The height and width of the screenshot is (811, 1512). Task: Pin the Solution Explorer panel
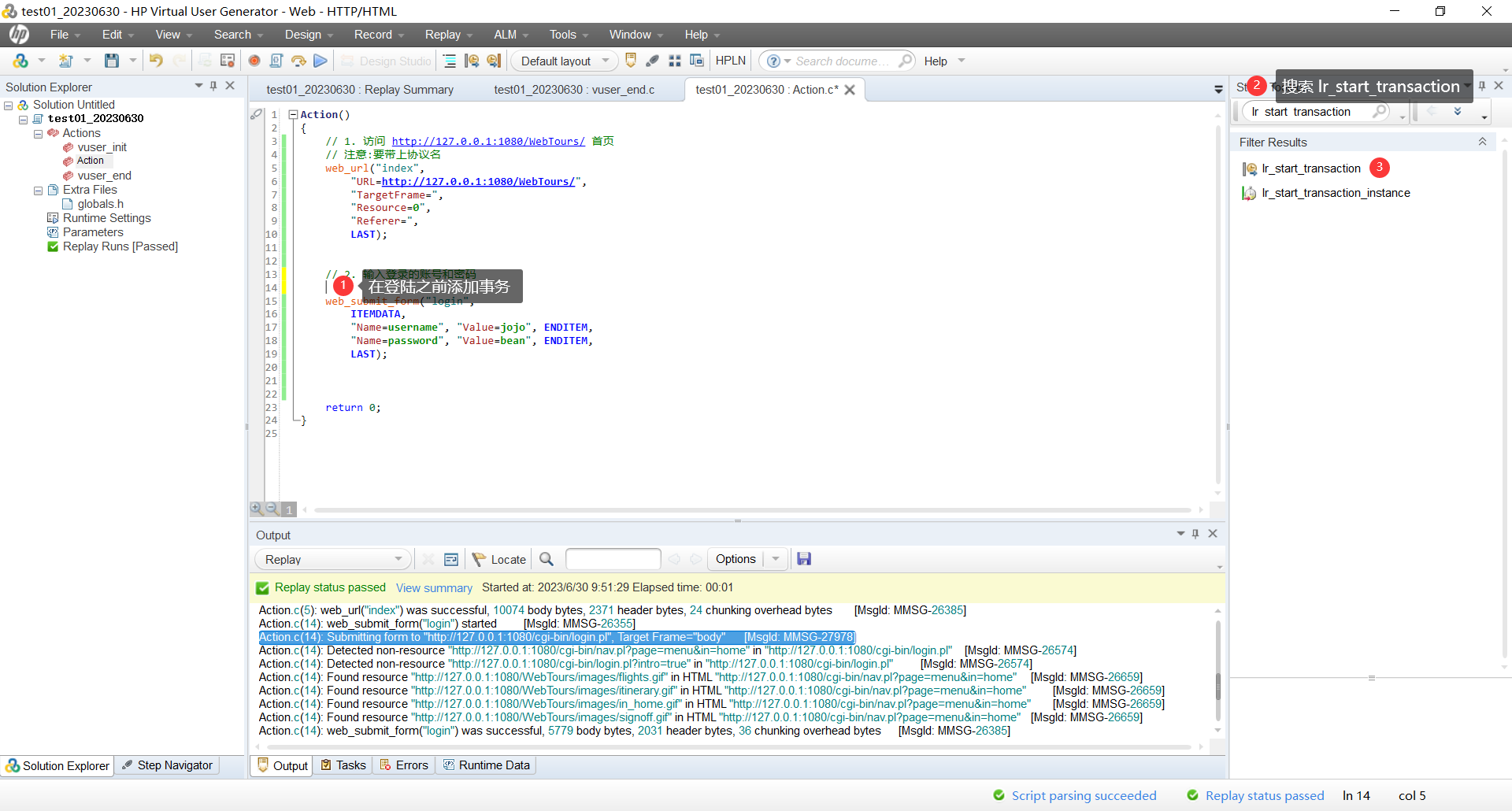pos(213,86)
